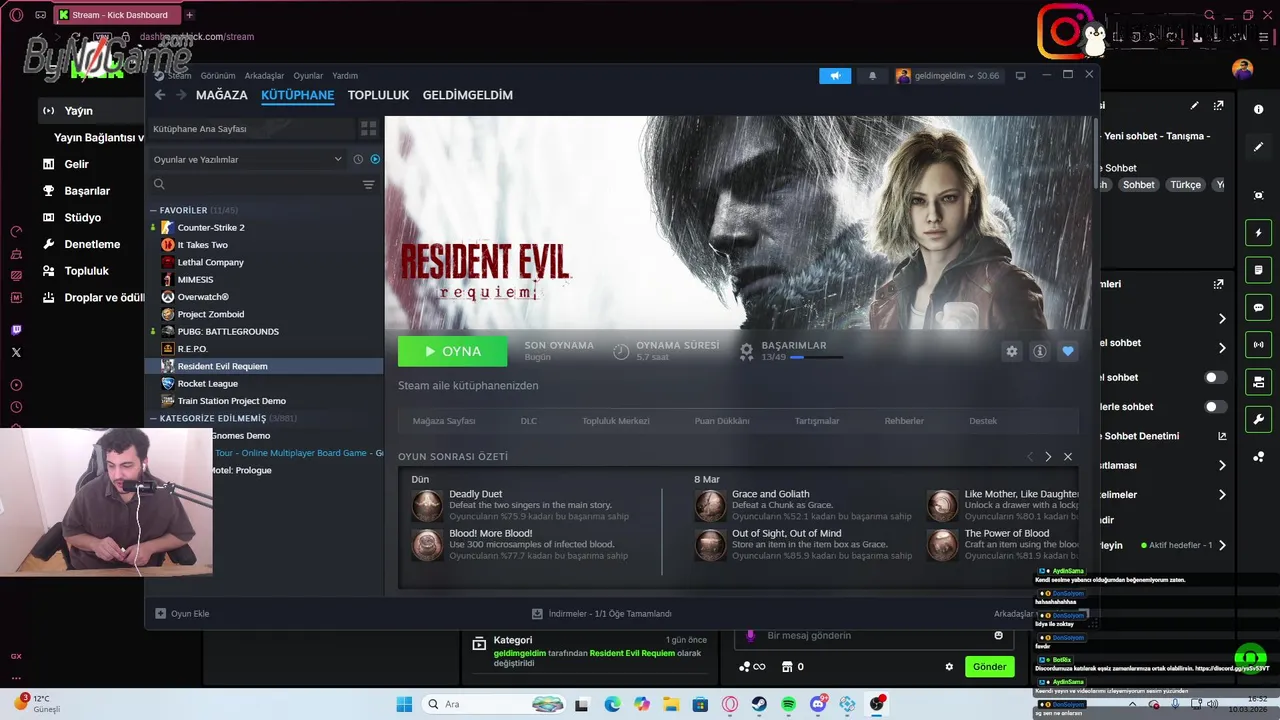The width and height of the screenshot is (1280, 720).
Task: Toggle favorite heart for Resident Evil Requiem
Action: (x=1068, y=351)
